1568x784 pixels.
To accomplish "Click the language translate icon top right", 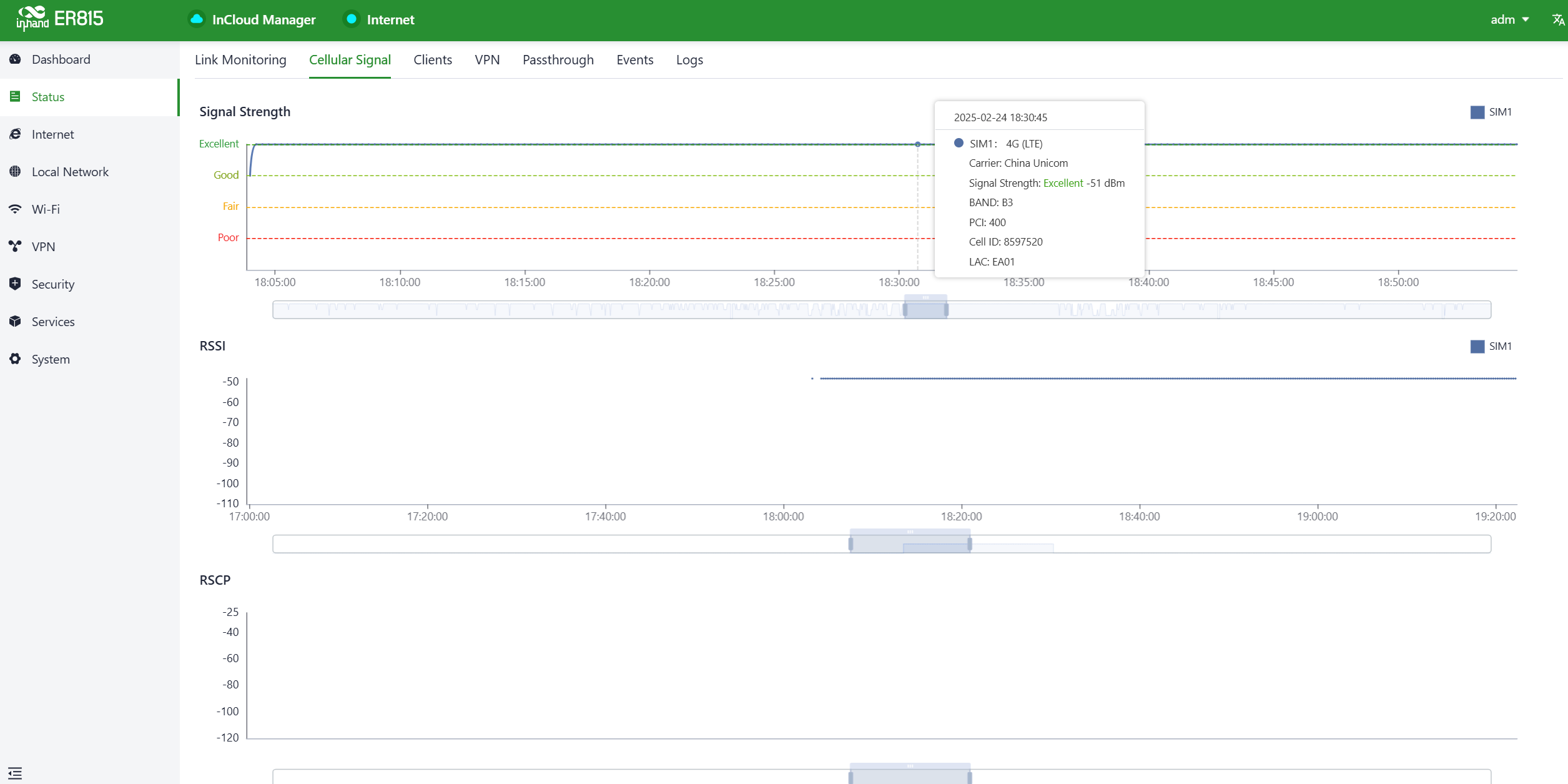I will [x=1557, y=19].
